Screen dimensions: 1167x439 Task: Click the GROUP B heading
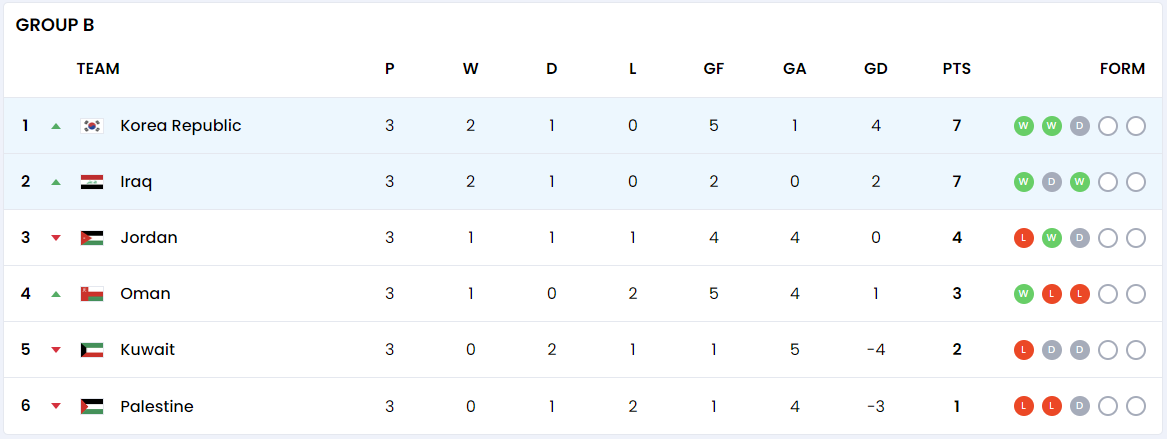tap(55, 25)
